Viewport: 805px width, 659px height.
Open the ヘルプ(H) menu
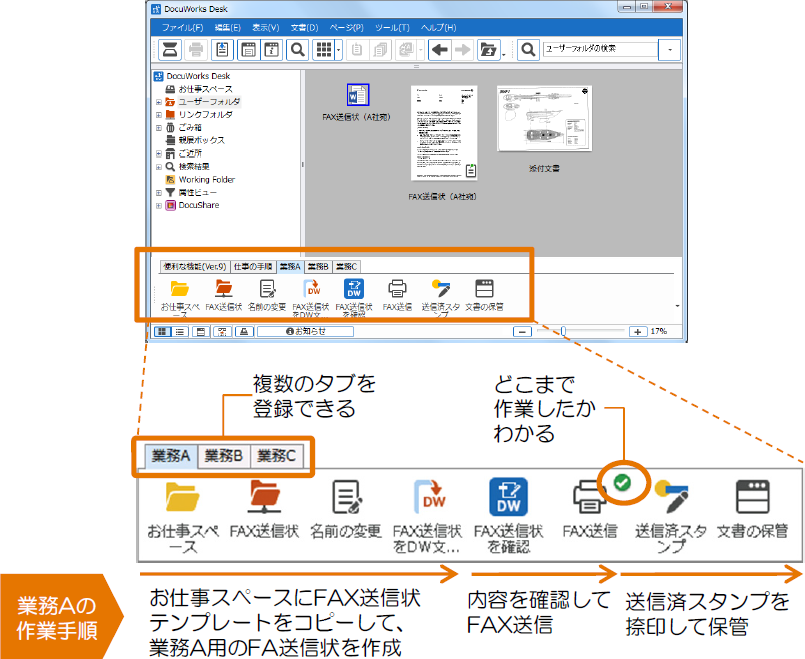(438, 28)
